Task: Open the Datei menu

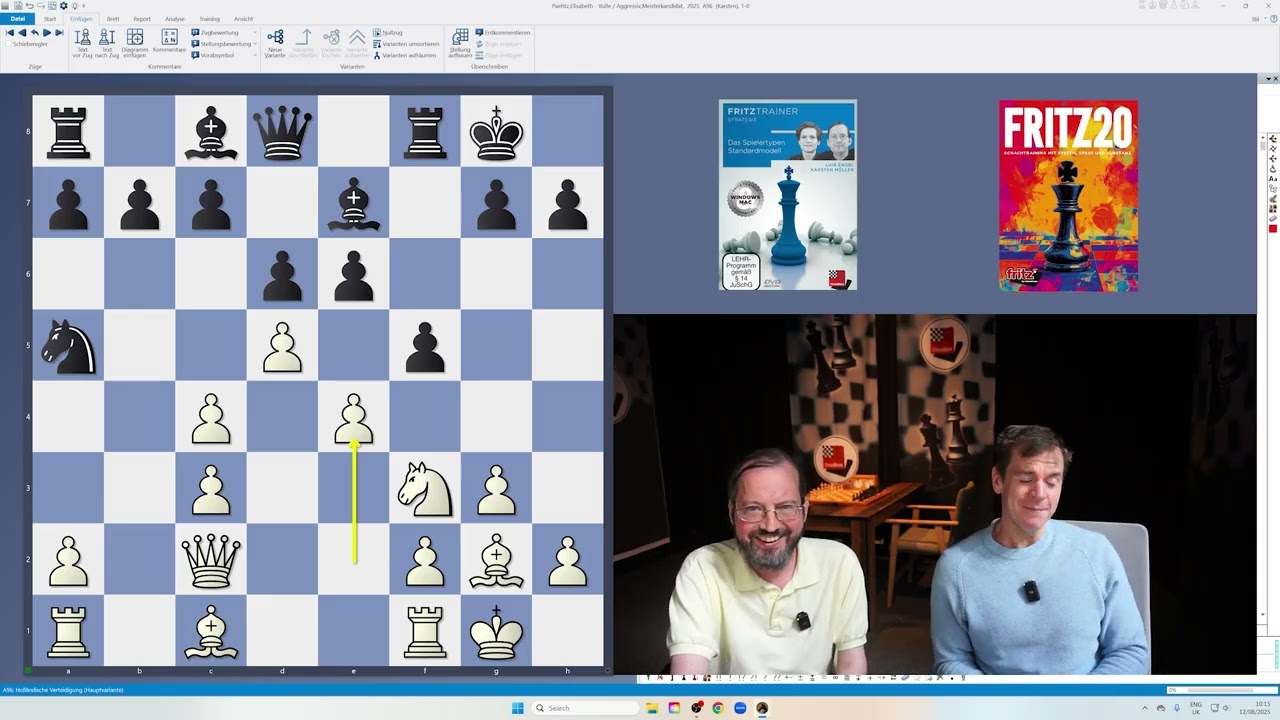Action: coord(18,19)
